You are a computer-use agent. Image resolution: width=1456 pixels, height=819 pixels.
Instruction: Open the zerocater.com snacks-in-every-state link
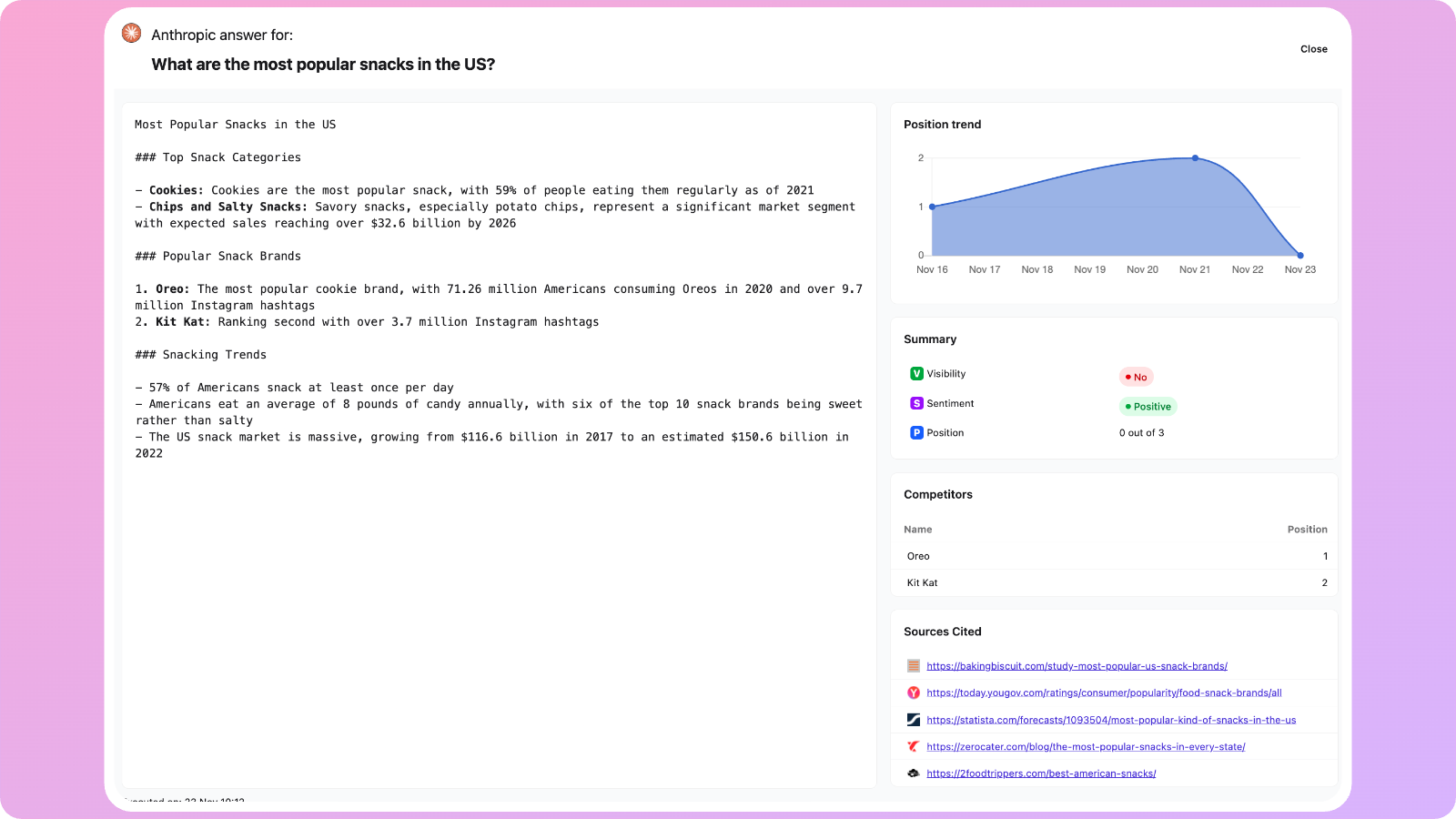1086,746
